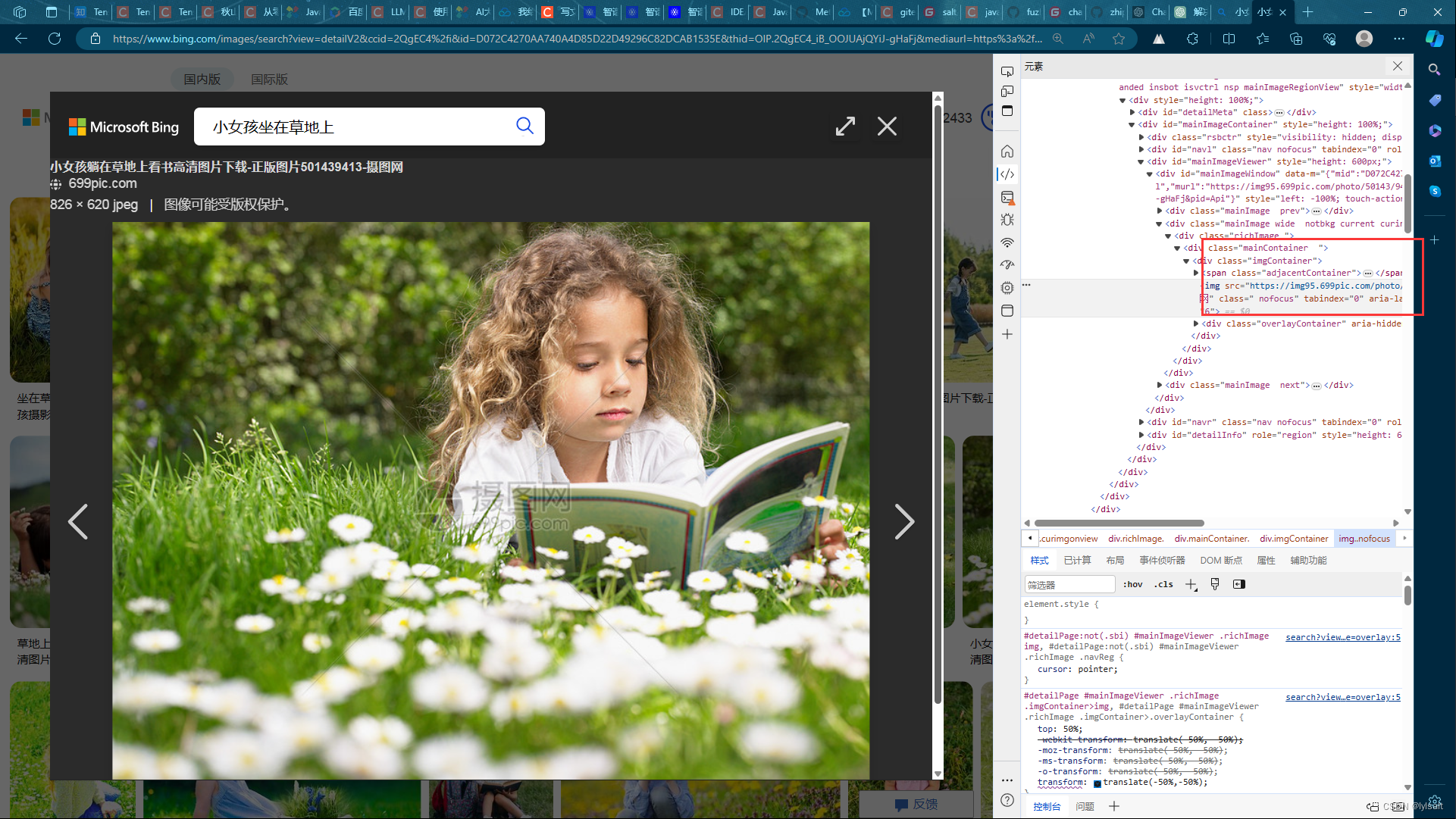
Task: Expand the overlayContainer div node
Action: [1196, 324]
